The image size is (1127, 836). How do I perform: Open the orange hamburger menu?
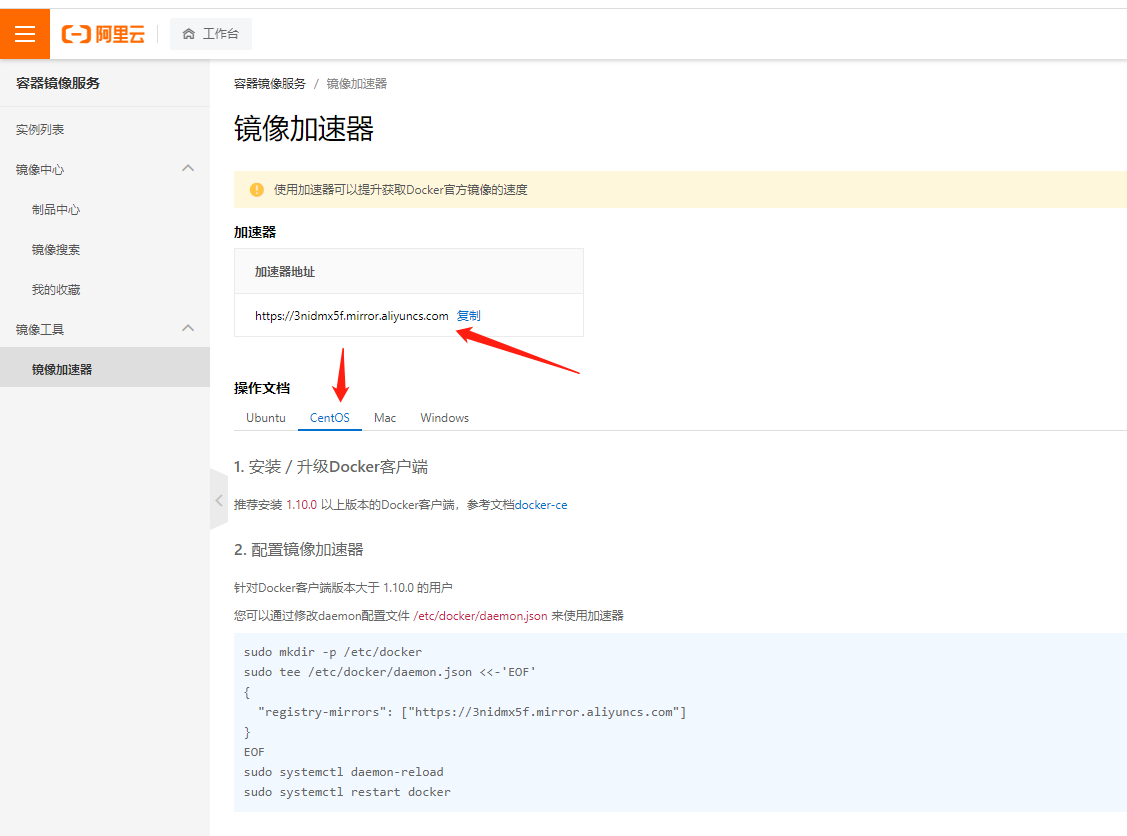[24, 34]
